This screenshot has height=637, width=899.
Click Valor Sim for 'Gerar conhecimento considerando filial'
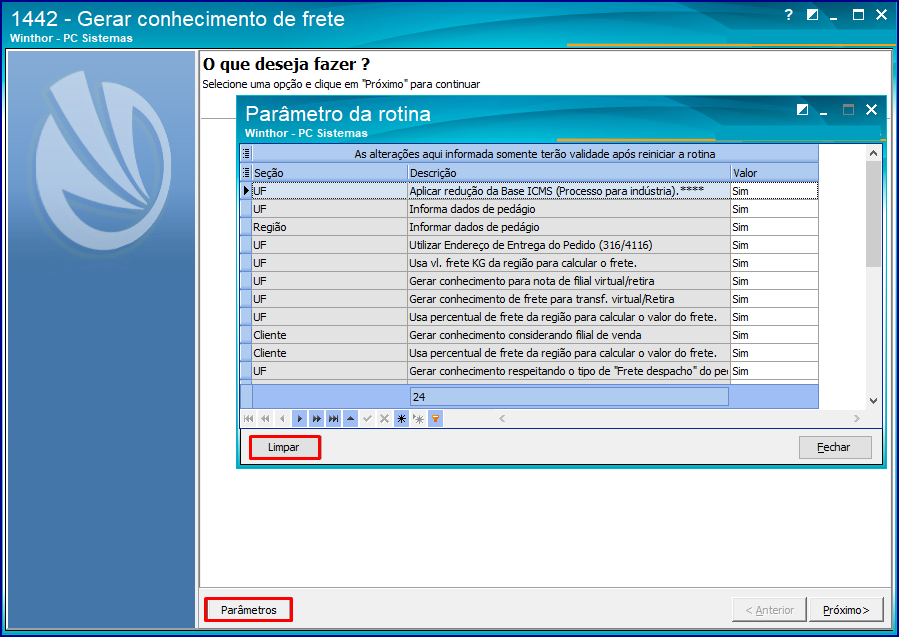[x=775, y=335]
